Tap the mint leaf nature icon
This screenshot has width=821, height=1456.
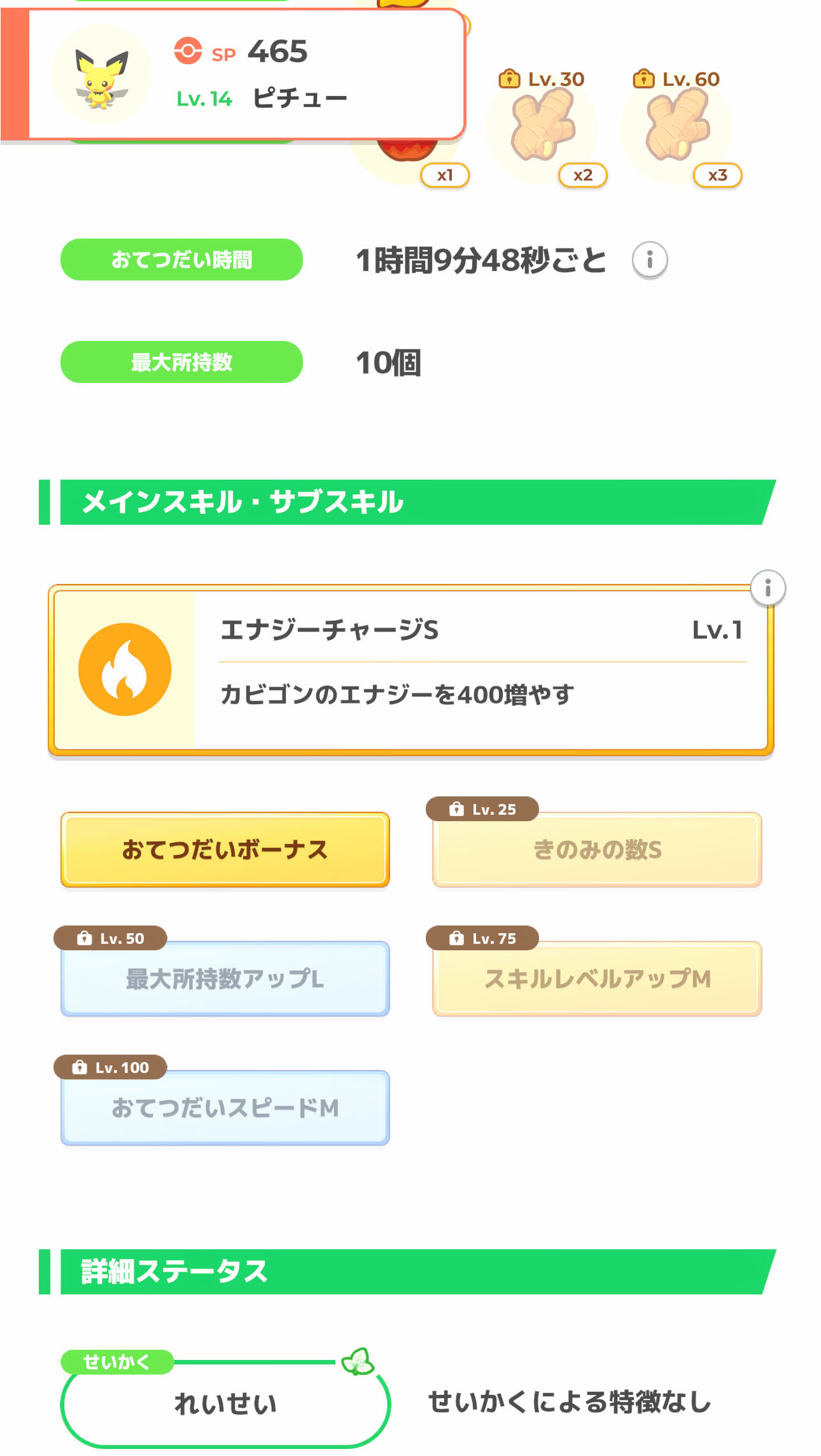[358, 1362]
